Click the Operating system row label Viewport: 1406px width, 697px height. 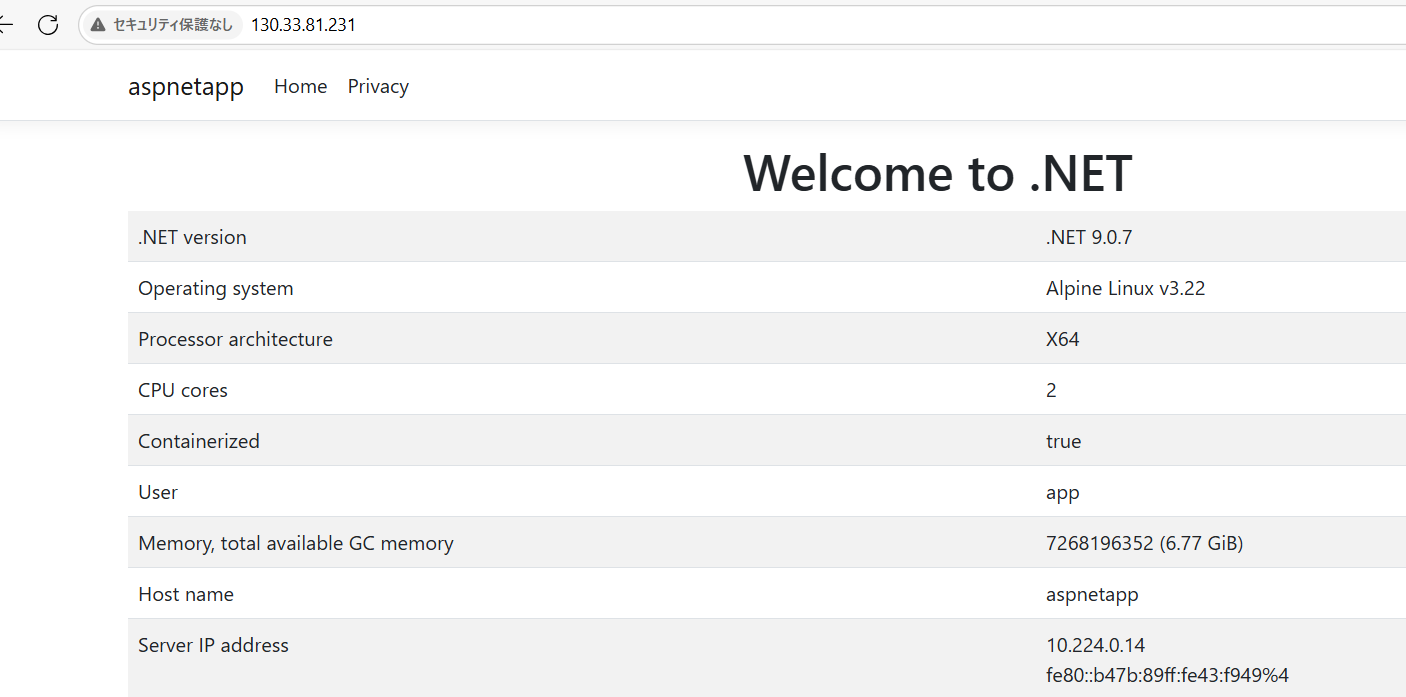tap(216, 288)
